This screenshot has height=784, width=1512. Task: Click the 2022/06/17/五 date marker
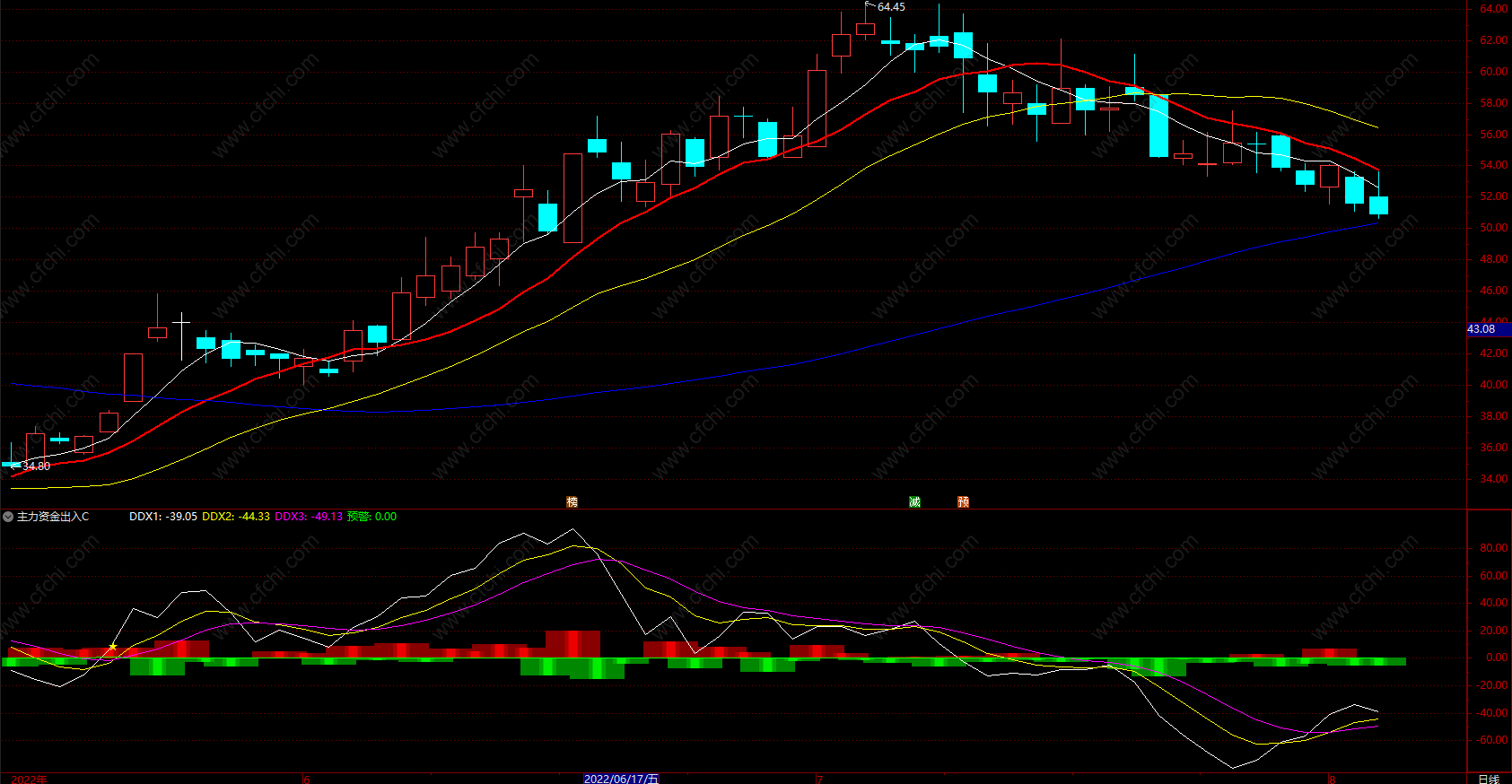pos(621,779)
